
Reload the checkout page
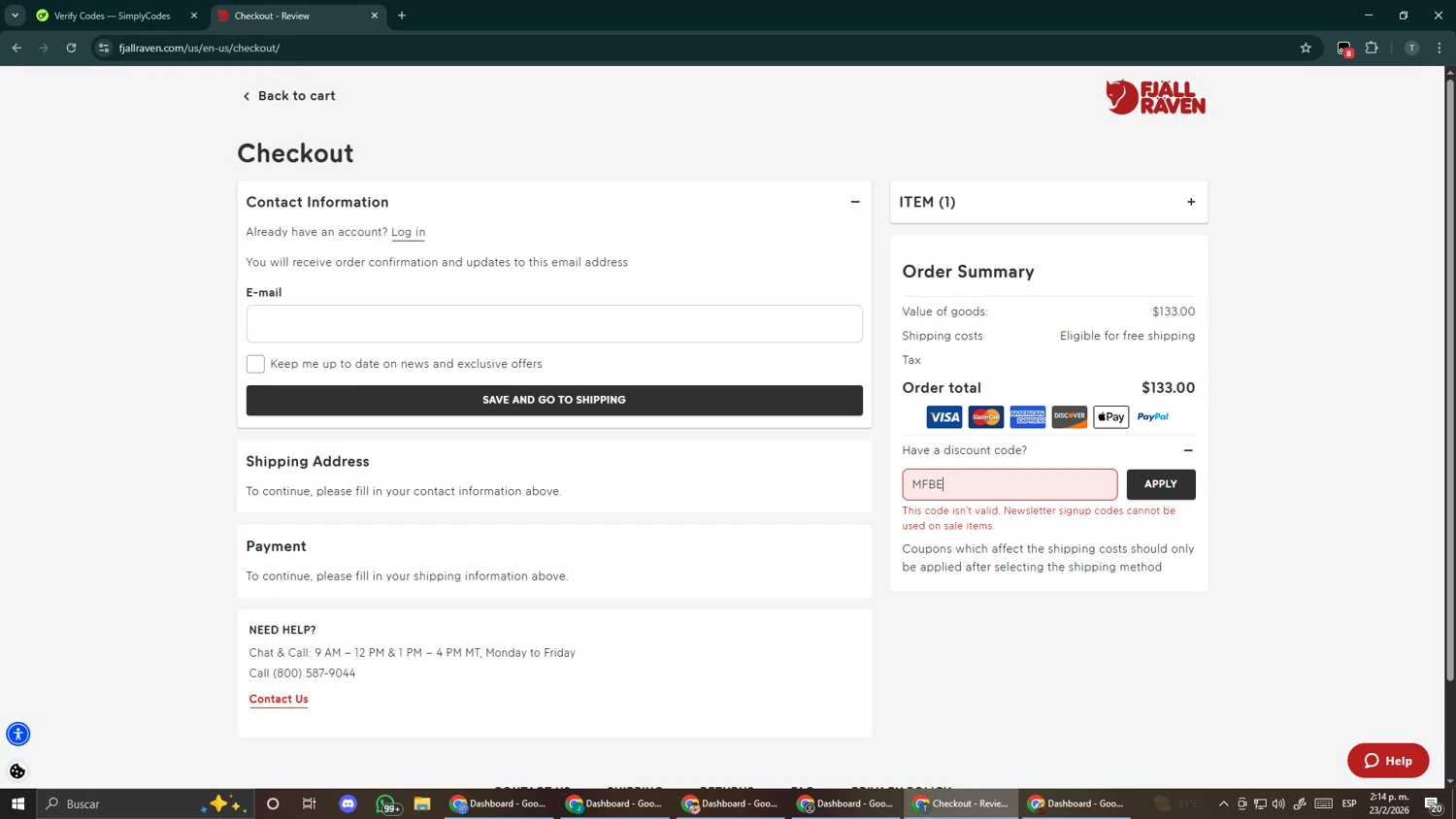[x=71, y=48]
